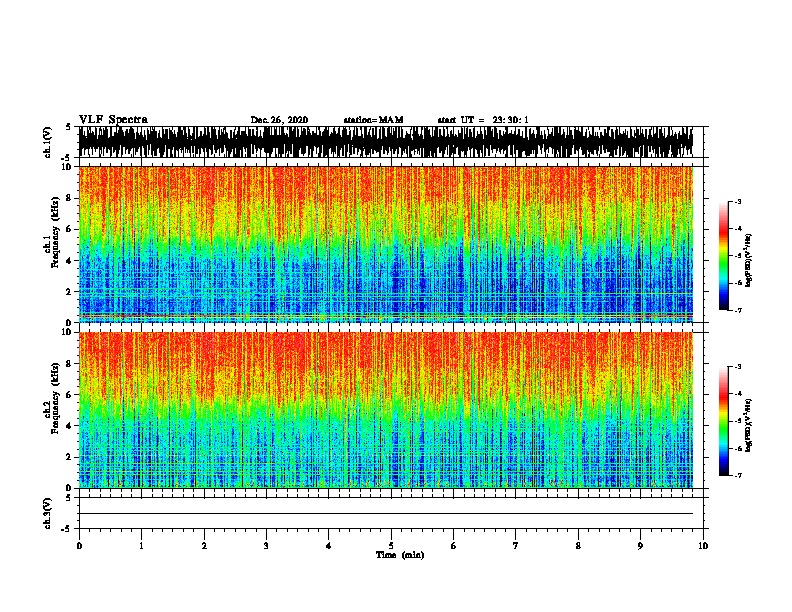Click time axis tick label "1"
The height and width of the screenshot is (612, 792).
click(141, 546)
